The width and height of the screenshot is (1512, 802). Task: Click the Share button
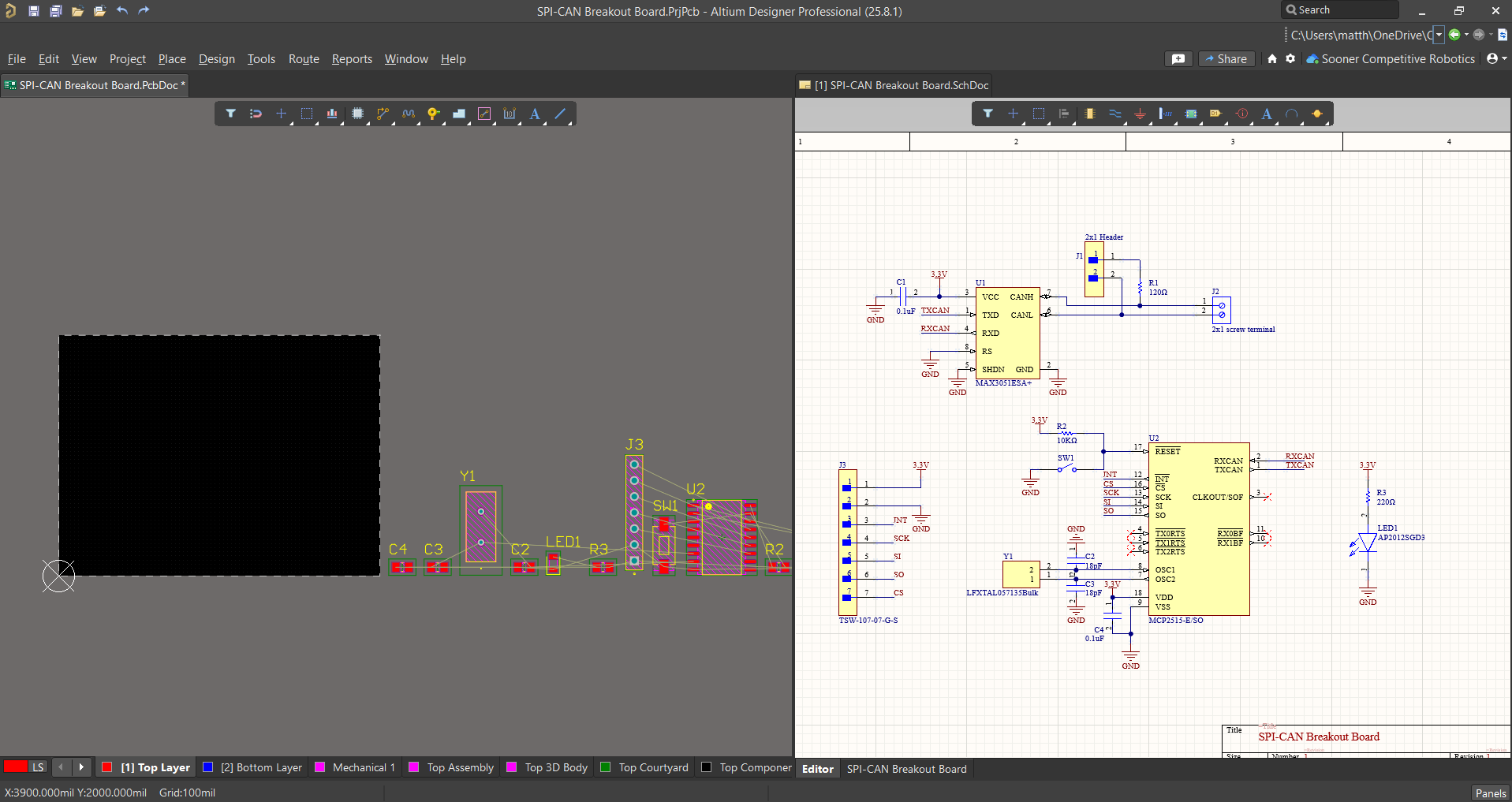pyautogui.click(x=1226, y=59)
